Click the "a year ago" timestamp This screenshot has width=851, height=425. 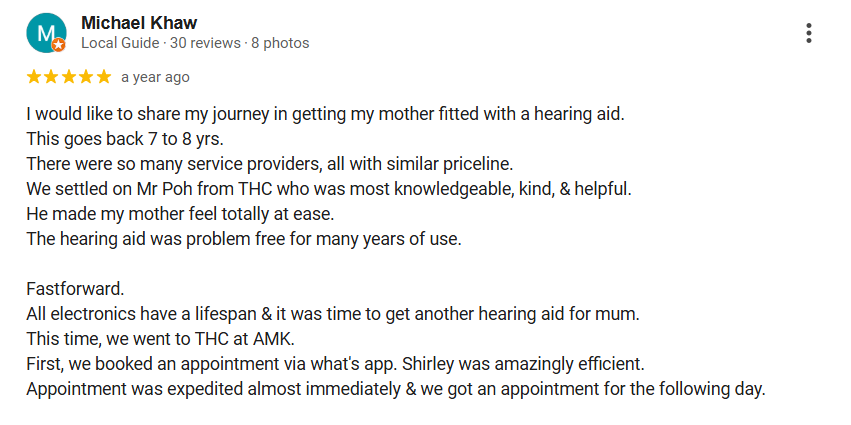(155, 78)
